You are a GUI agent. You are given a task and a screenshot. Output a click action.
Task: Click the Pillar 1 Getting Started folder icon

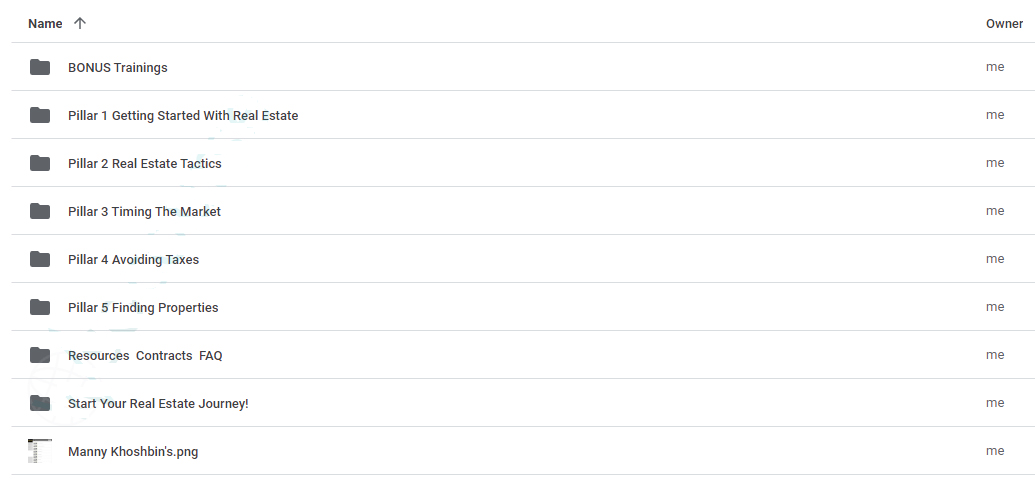click(x=40, y=115)
